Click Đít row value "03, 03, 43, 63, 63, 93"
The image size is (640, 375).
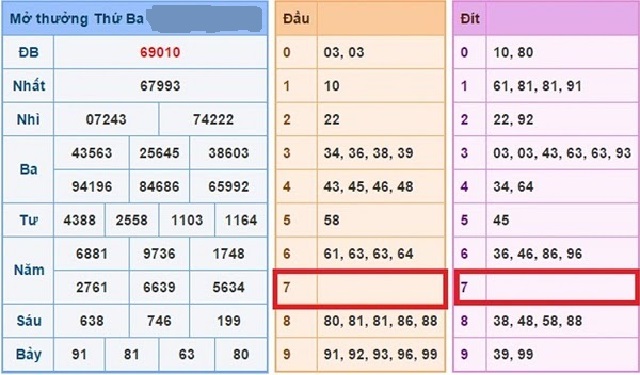point(562,153)
